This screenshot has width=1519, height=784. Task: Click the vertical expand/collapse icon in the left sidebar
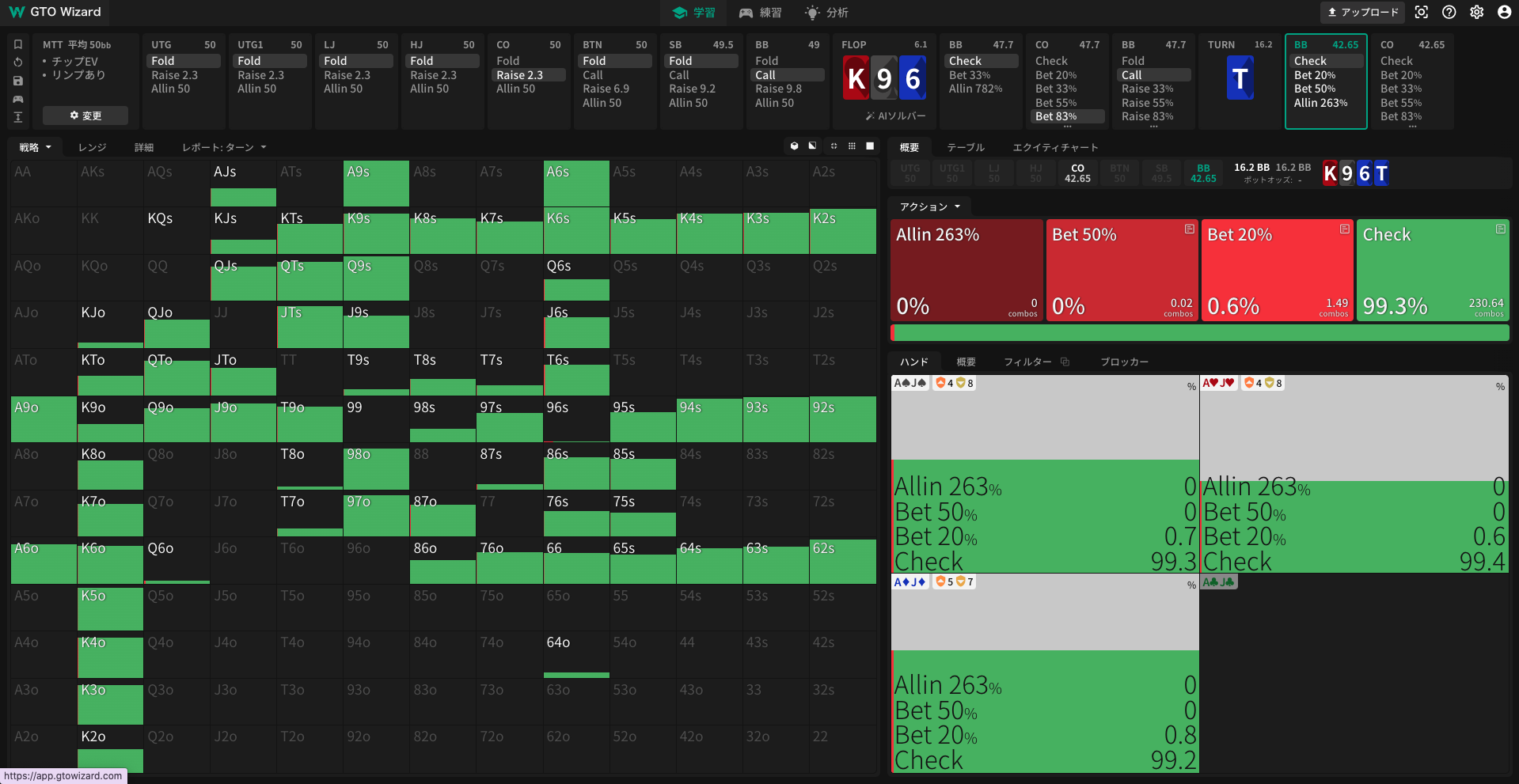click(18, 117)
